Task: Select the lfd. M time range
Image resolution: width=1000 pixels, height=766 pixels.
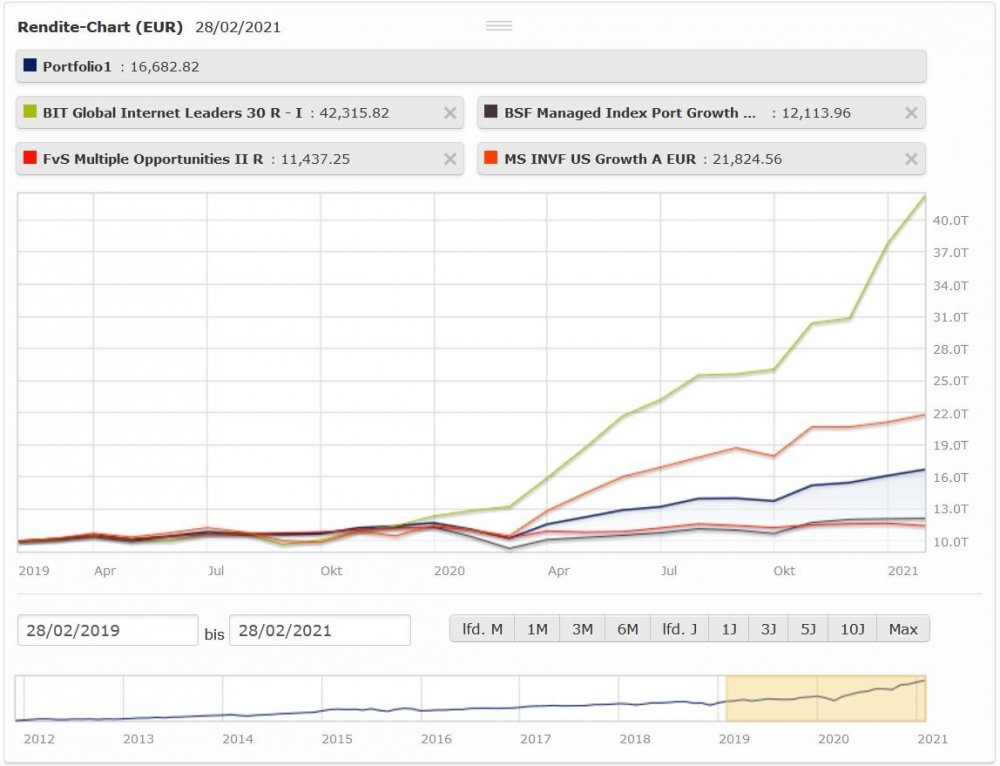Action: coord(482,629)
